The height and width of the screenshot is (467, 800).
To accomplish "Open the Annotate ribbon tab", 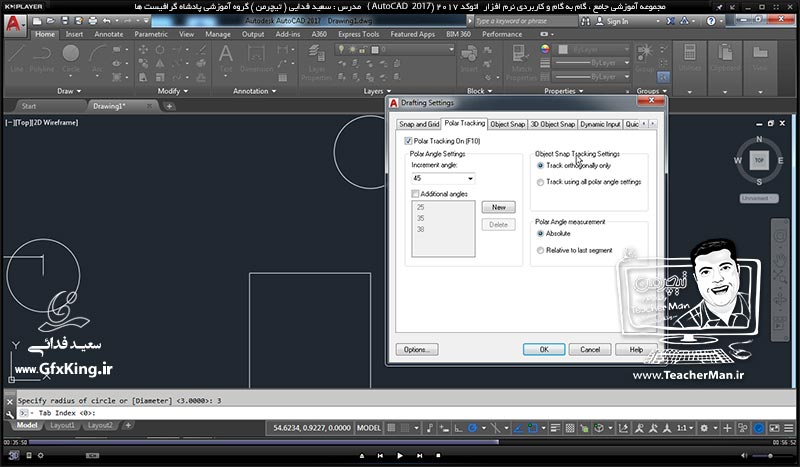I will pos(109,34).
